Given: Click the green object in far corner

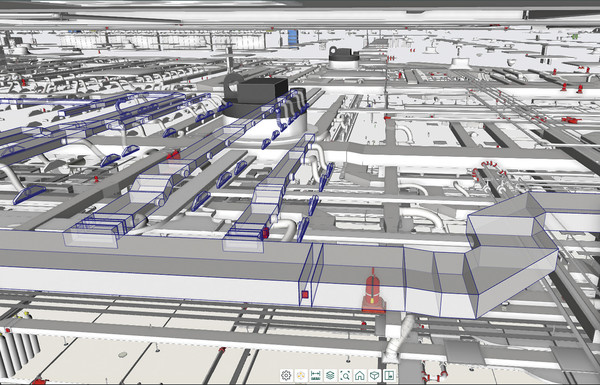Looking at the screenshot, I should (x=574, y=36).
